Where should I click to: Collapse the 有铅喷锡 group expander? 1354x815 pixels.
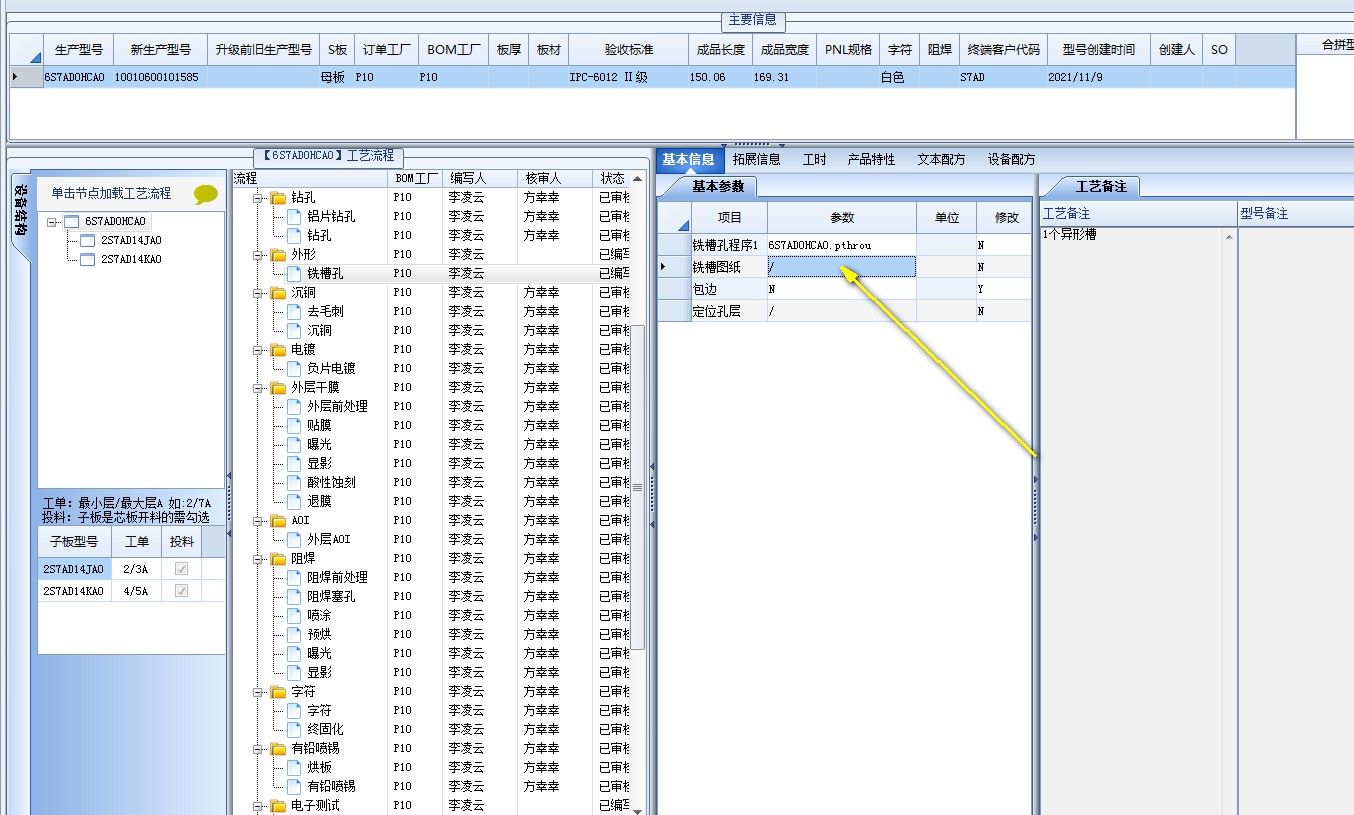tap(259, 749)
